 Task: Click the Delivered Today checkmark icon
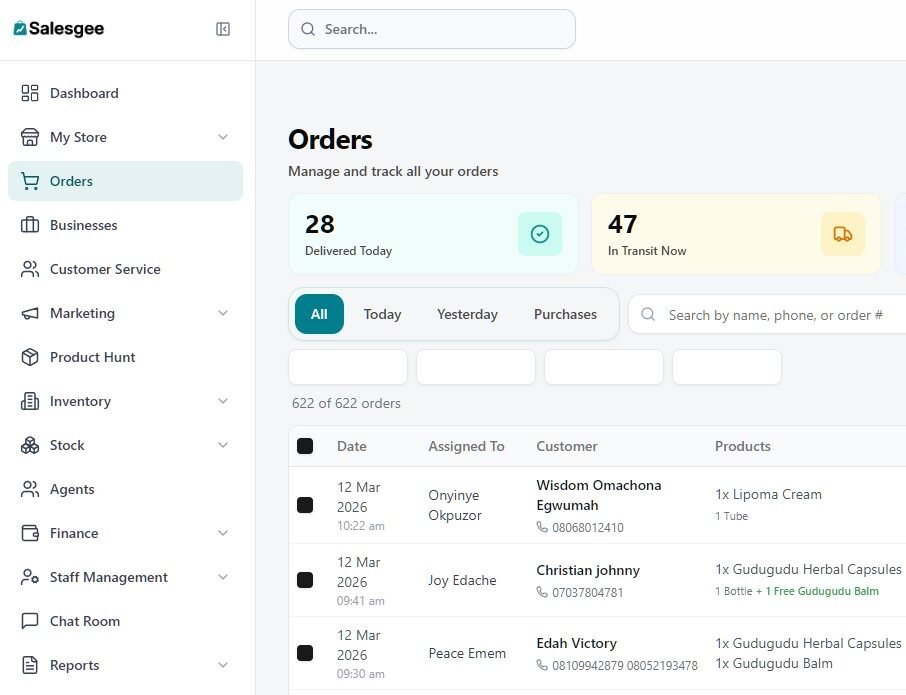click(540, 234)
